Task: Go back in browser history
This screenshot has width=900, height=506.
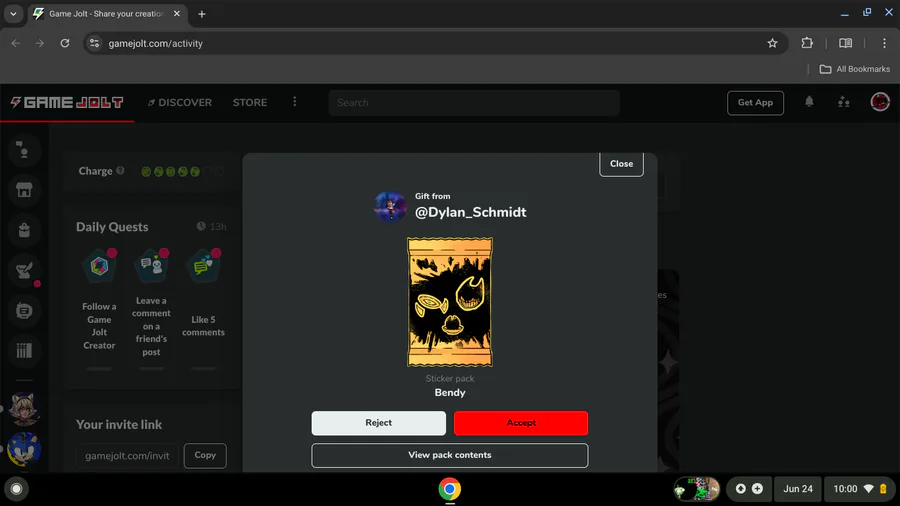Action: pyautogui.click(x=15, y=43)
